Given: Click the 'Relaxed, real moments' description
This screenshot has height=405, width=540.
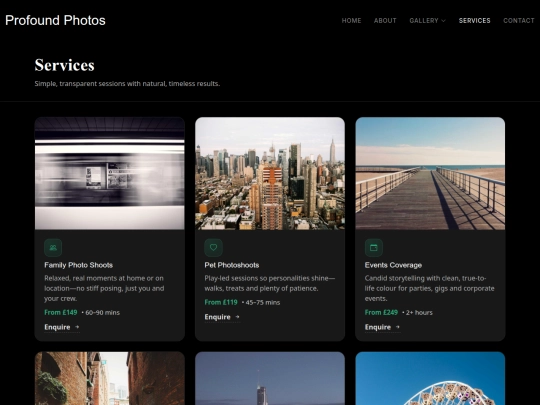Looking at the screenshot, I should [x=104, y=288].
